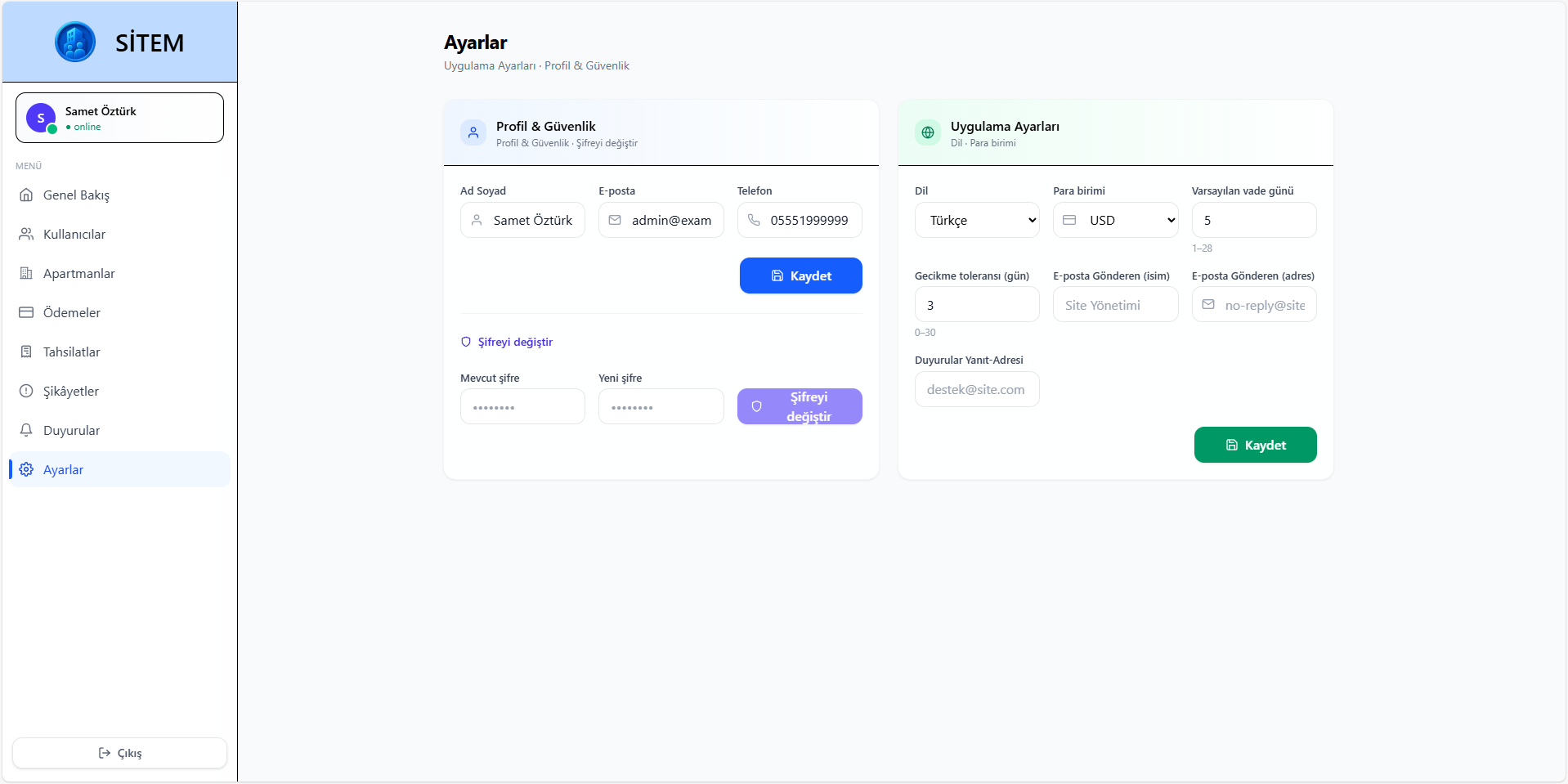The image size is (1568, 784).
Task: Focus the Mevcut şifre password field
Action: coord(522,407)
